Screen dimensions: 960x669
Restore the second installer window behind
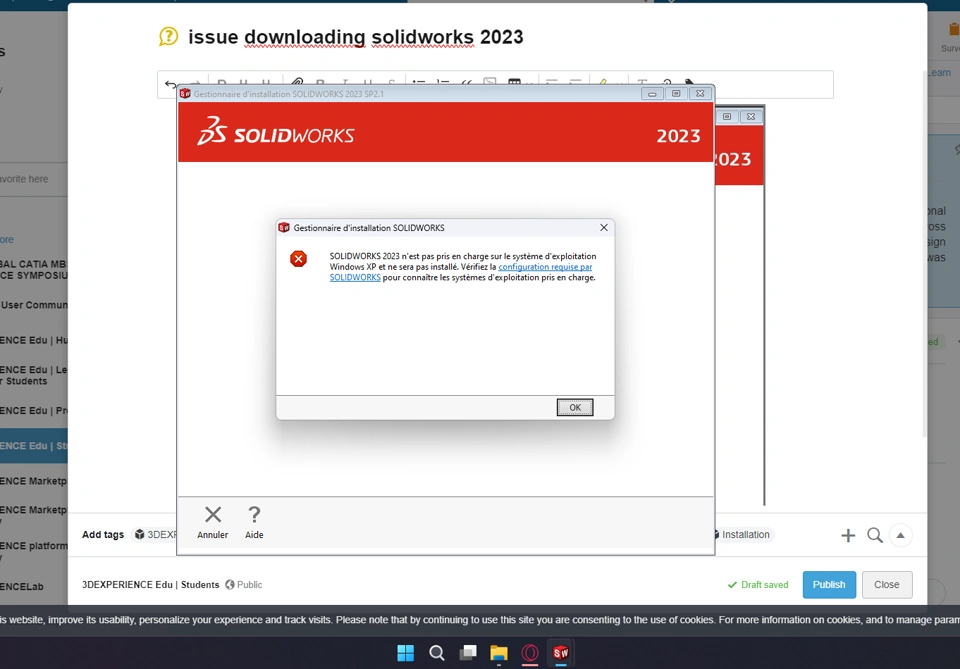(727, 116)
